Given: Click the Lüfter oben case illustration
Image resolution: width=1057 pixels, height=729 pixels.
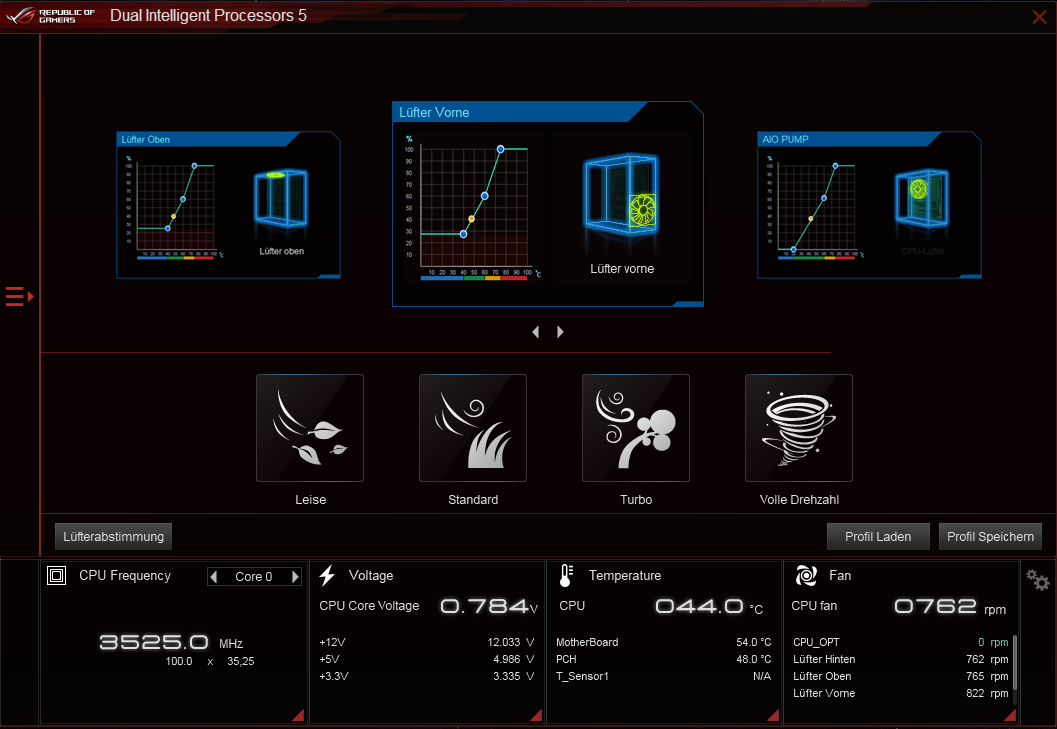Looking at the screenshot, I should coord(281,198).
